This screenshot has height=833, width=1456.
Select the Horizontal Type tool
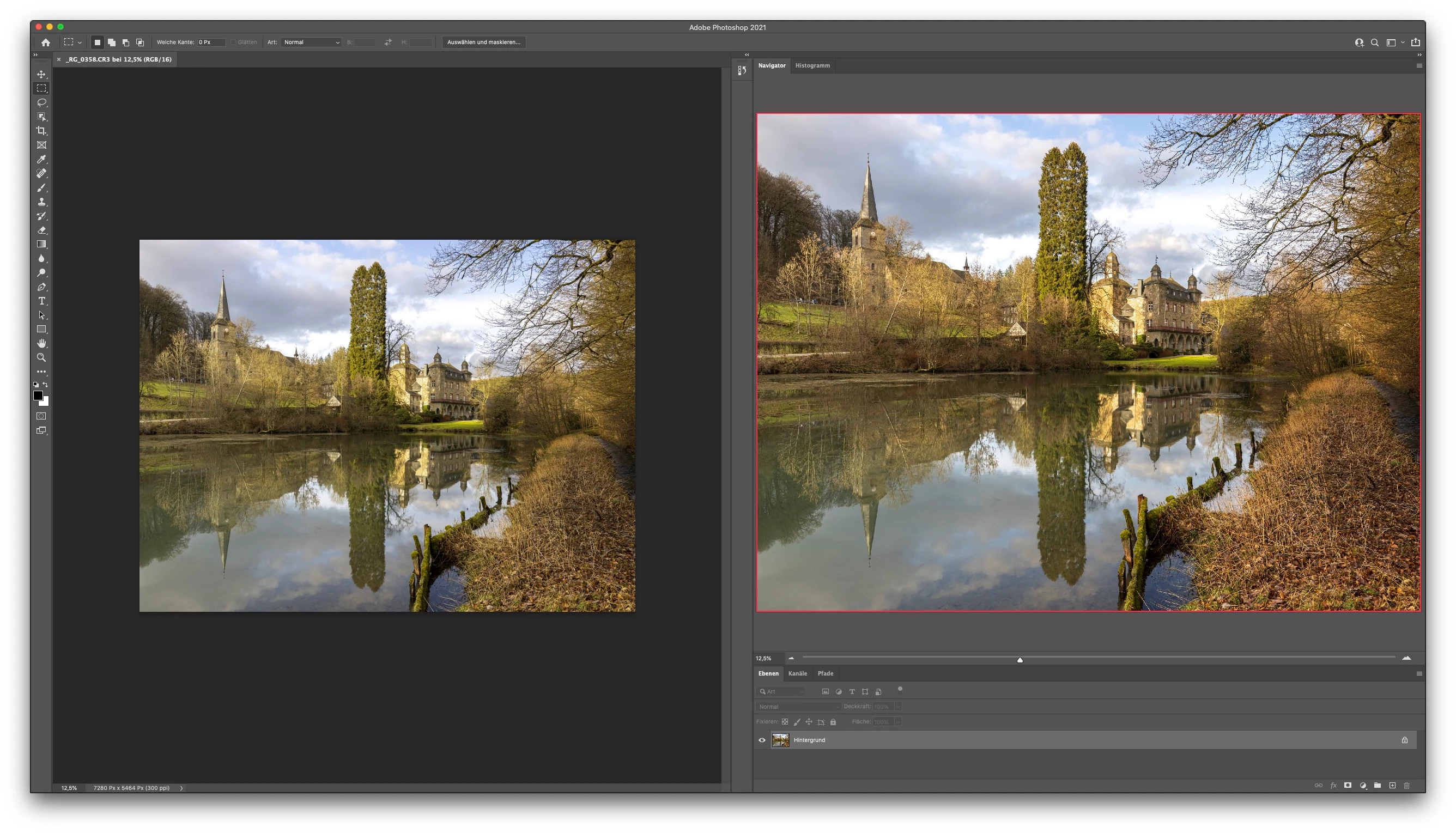point(41,301)
